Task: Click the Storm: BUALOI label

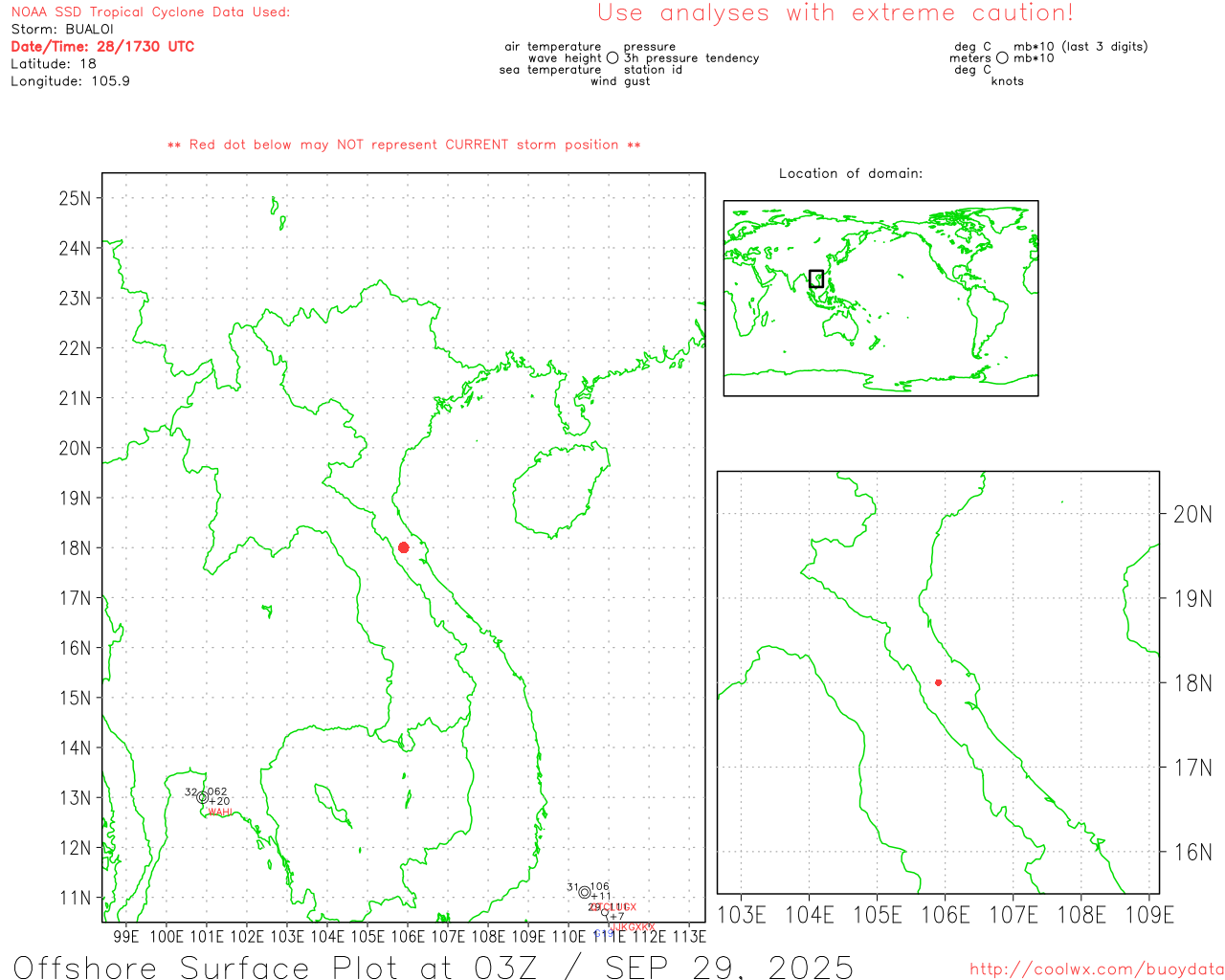Action: point(62,30)
